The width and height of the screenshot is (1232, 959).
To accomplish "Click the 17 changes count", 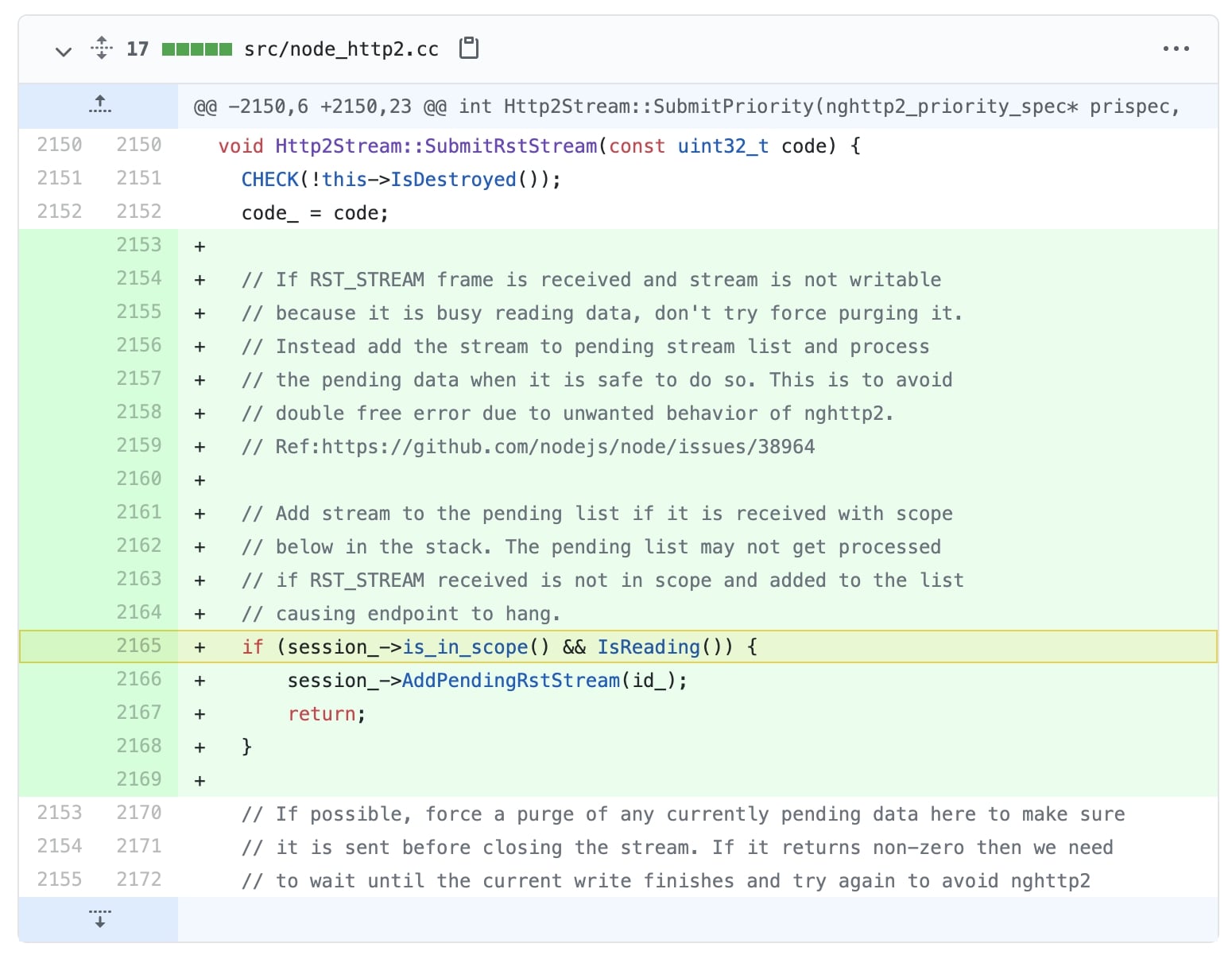I will tap(138, 49).
